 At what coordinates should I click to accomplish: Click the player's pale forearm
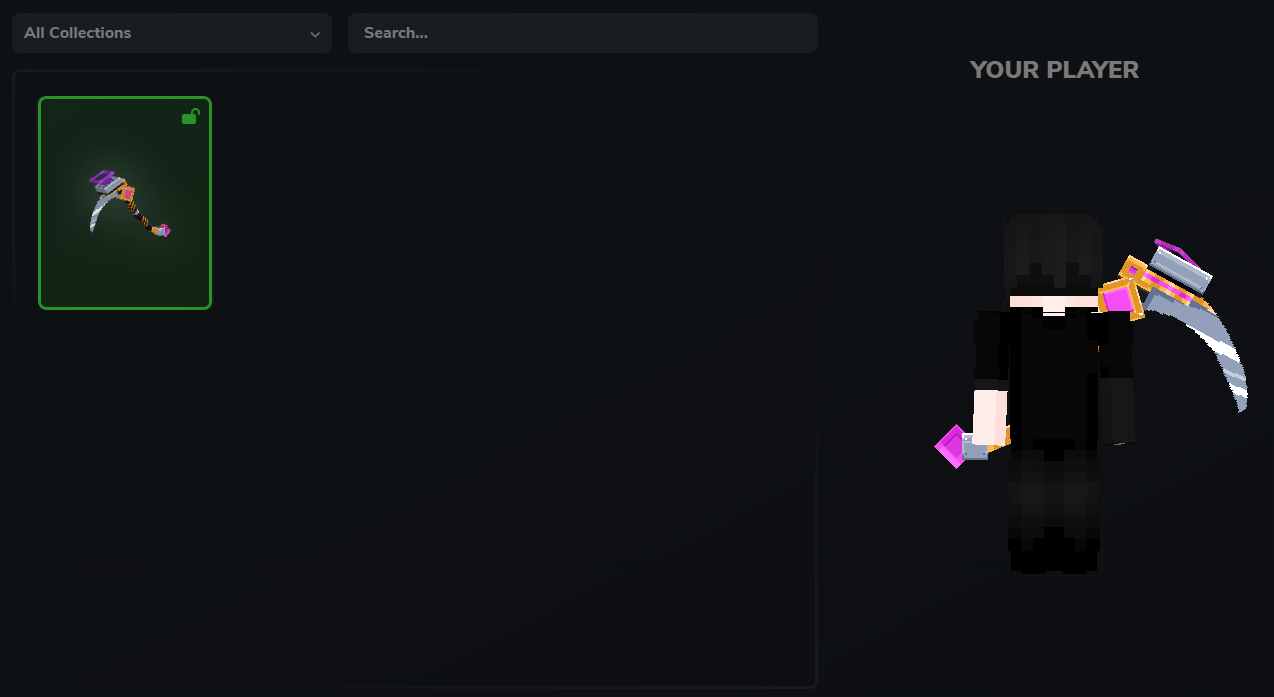point(989,416)
